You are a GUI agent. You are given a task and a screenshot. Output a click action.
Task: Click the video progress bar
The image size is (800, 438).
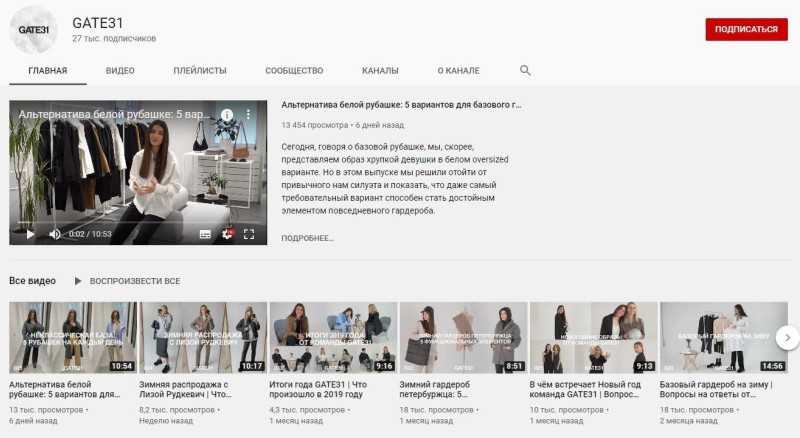pos(138,223)
